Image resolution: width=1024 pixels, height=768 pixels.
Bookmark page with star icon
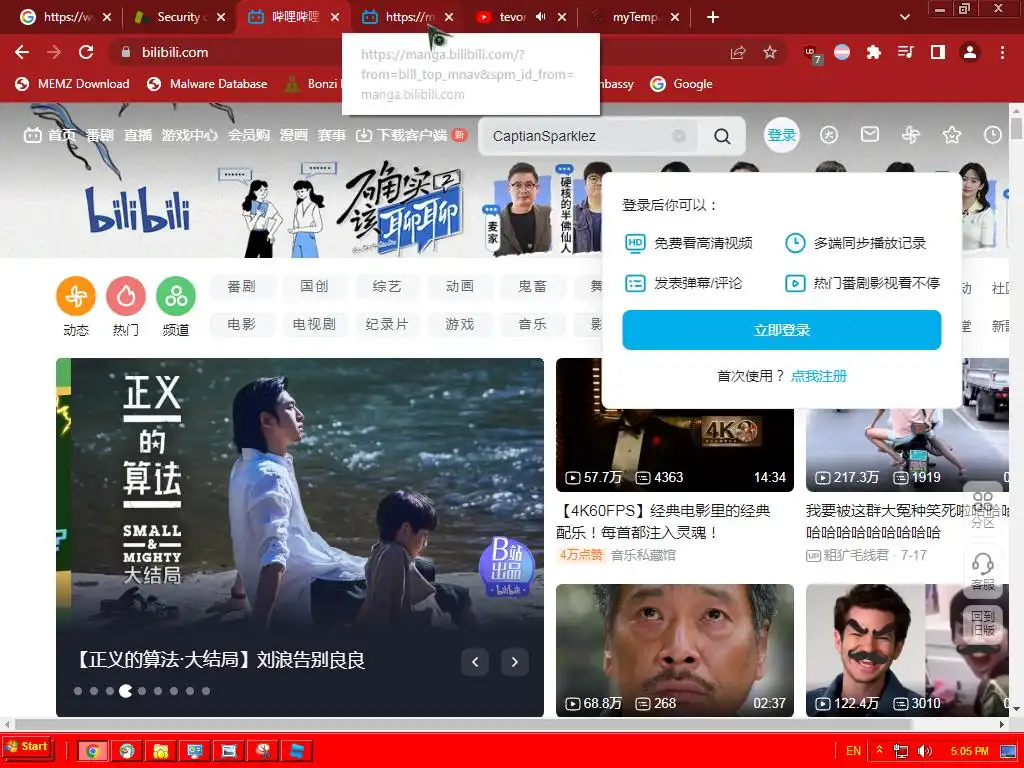[x=770, y=52]
